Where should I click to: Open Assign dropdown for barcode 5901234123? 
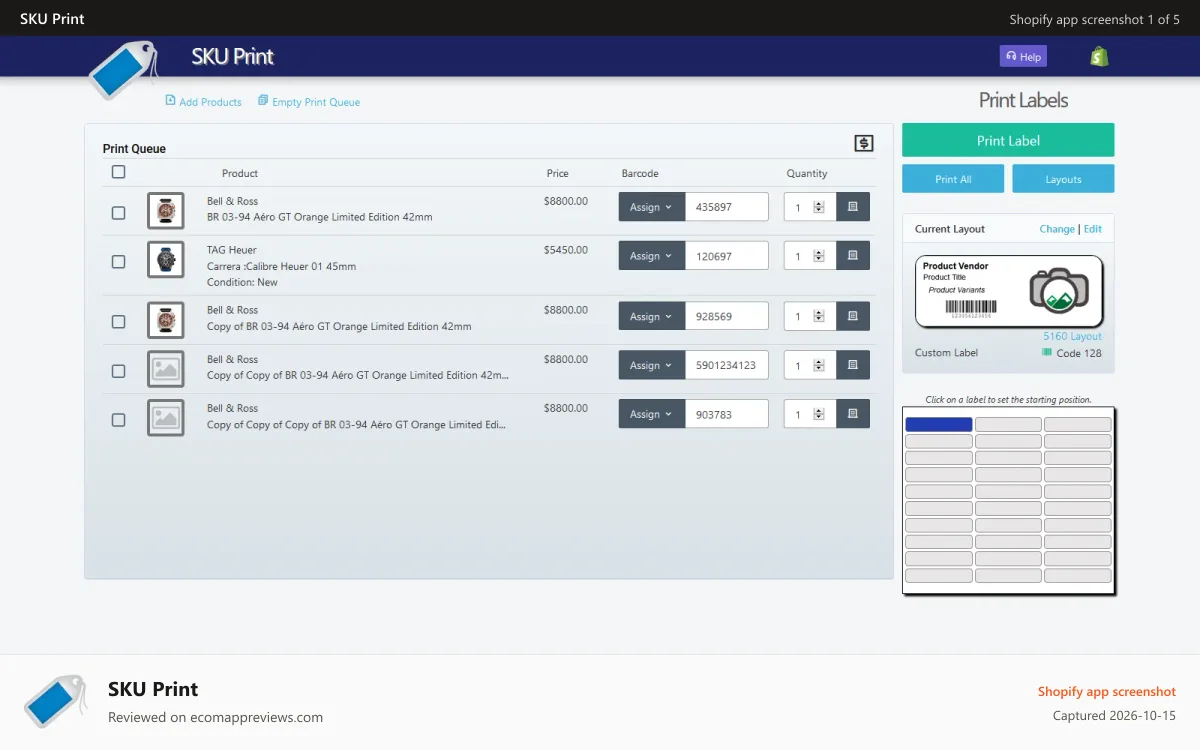pyautogui.click(x=651, y=365)
